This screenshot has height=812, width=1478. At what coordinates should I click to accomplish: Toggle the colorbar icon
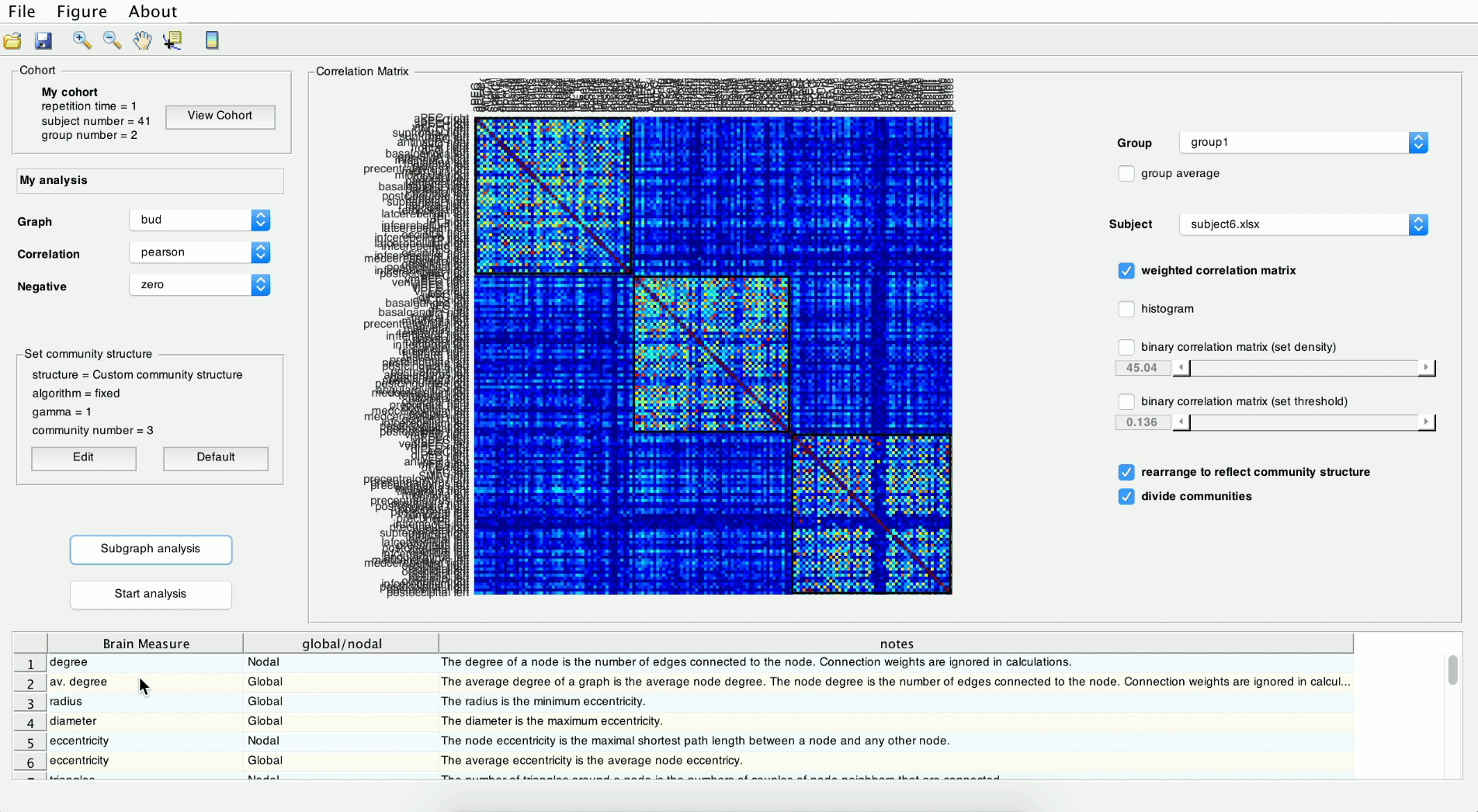click(212, 40)
